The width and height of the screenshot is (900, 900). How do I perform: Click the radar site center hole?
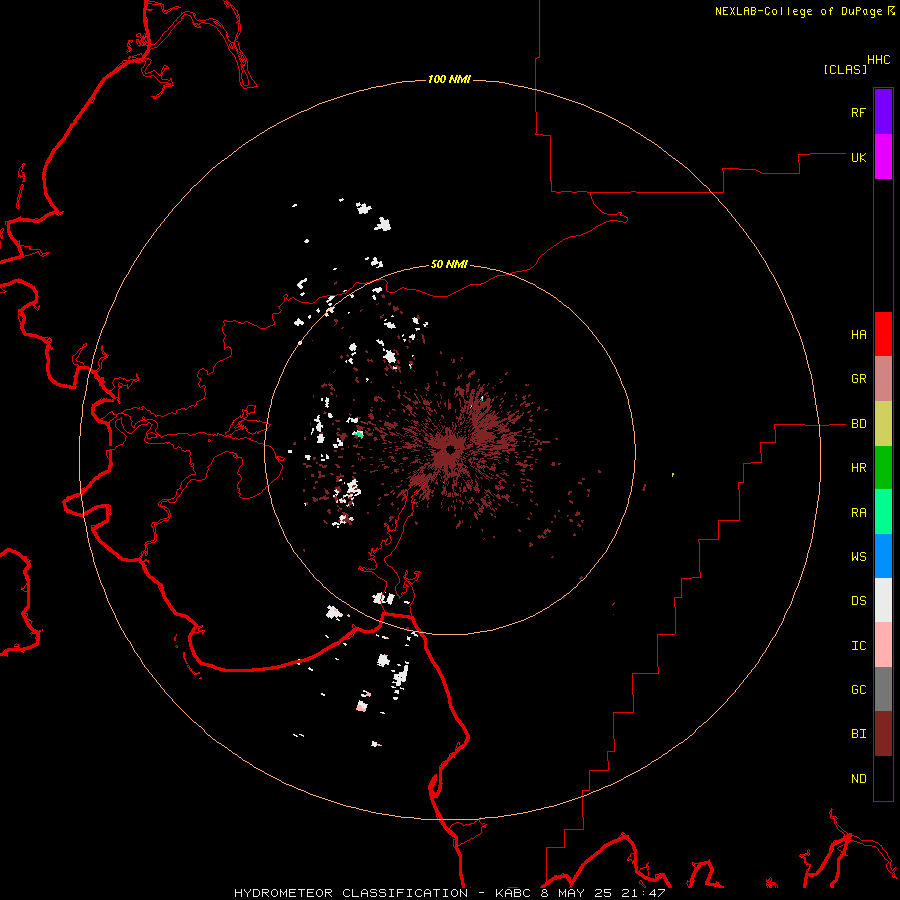451,449
